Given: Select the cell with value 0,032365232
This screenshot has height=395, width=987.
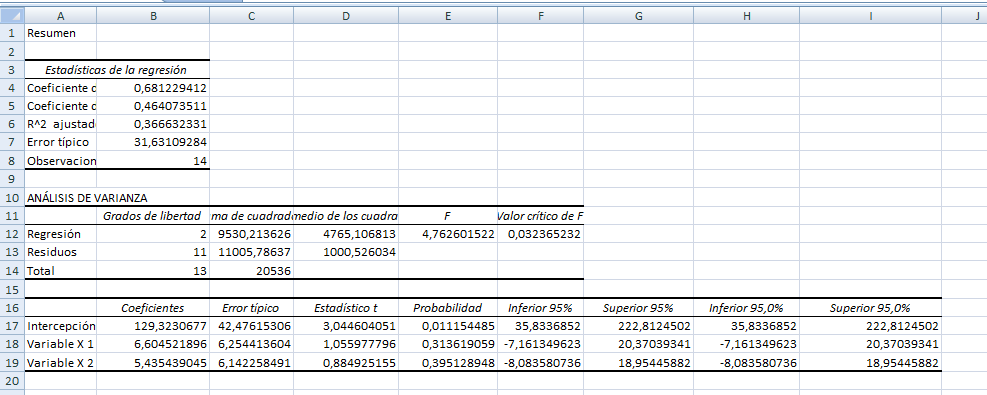Looking at the screenshot, I should (x=540, y=234).
